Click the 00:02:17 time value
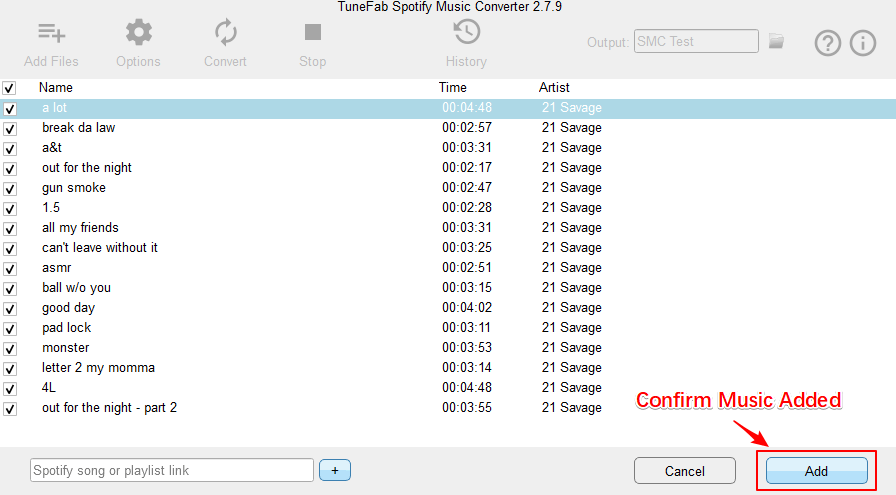 (467, 167)
